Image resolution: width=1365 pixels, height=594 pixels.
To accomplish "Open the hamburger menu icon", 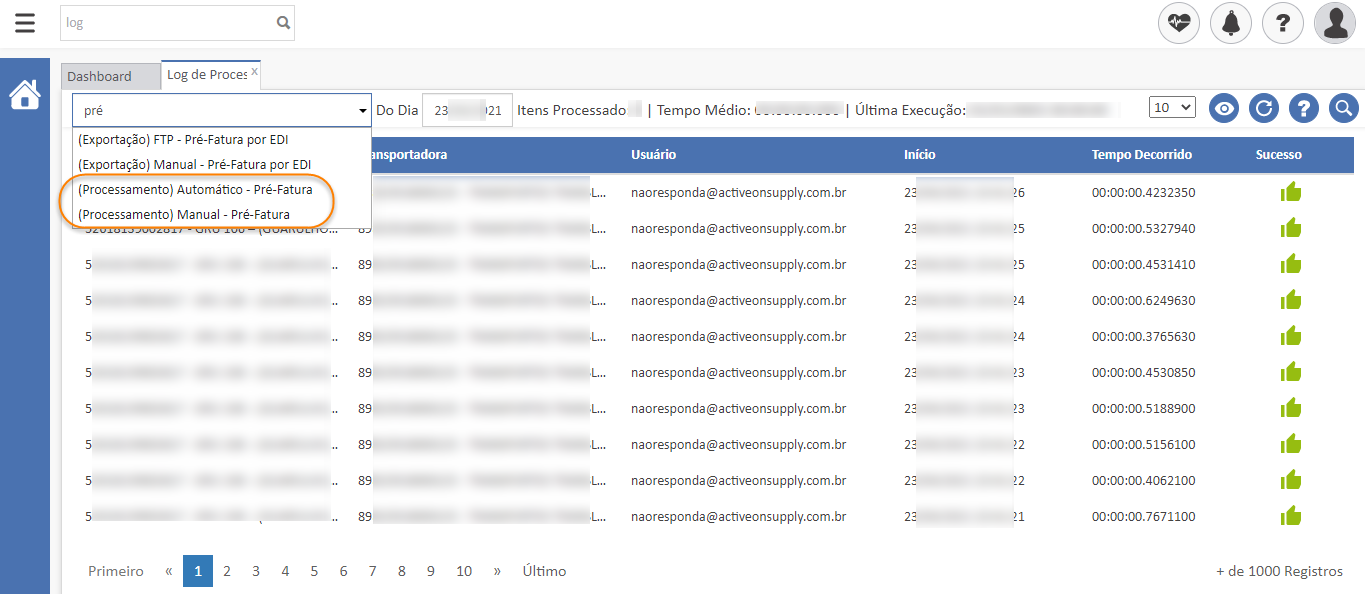I will pyautogui.click(x=25, y=23).
